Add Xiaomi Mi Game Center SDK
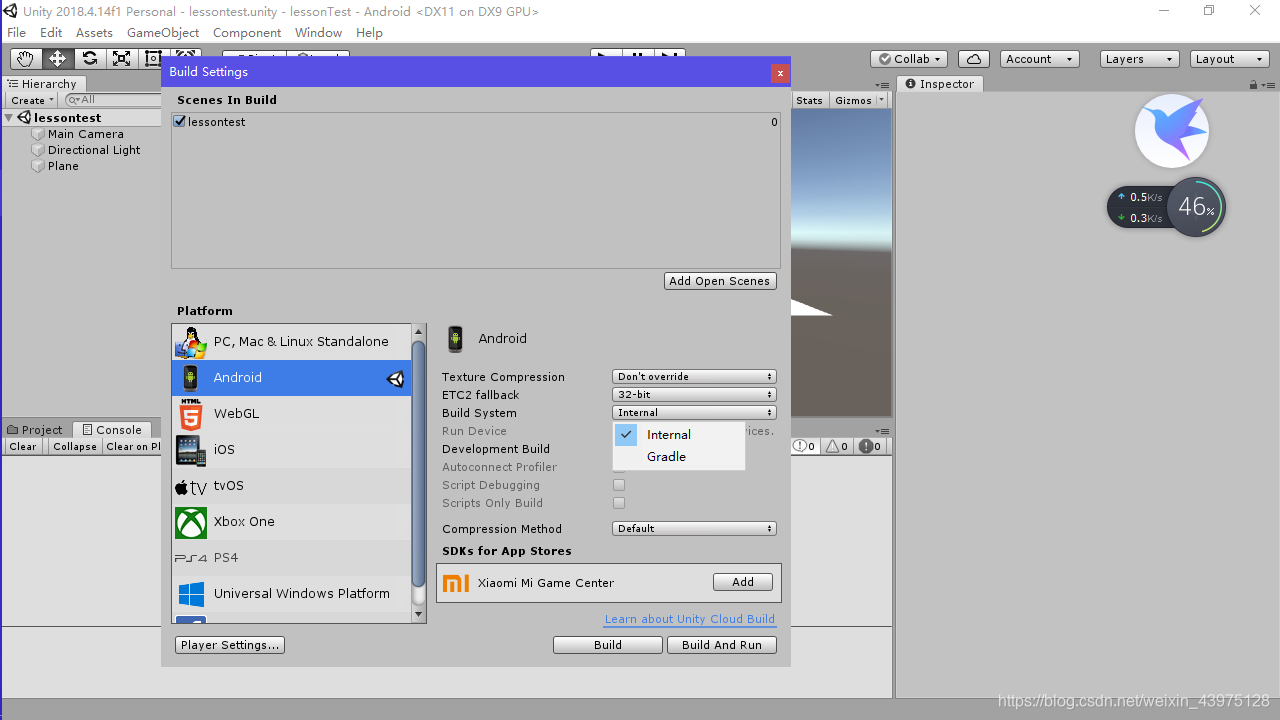Image resolution: width=1280 pixels, height=720 pixels. tap(743, 582)
